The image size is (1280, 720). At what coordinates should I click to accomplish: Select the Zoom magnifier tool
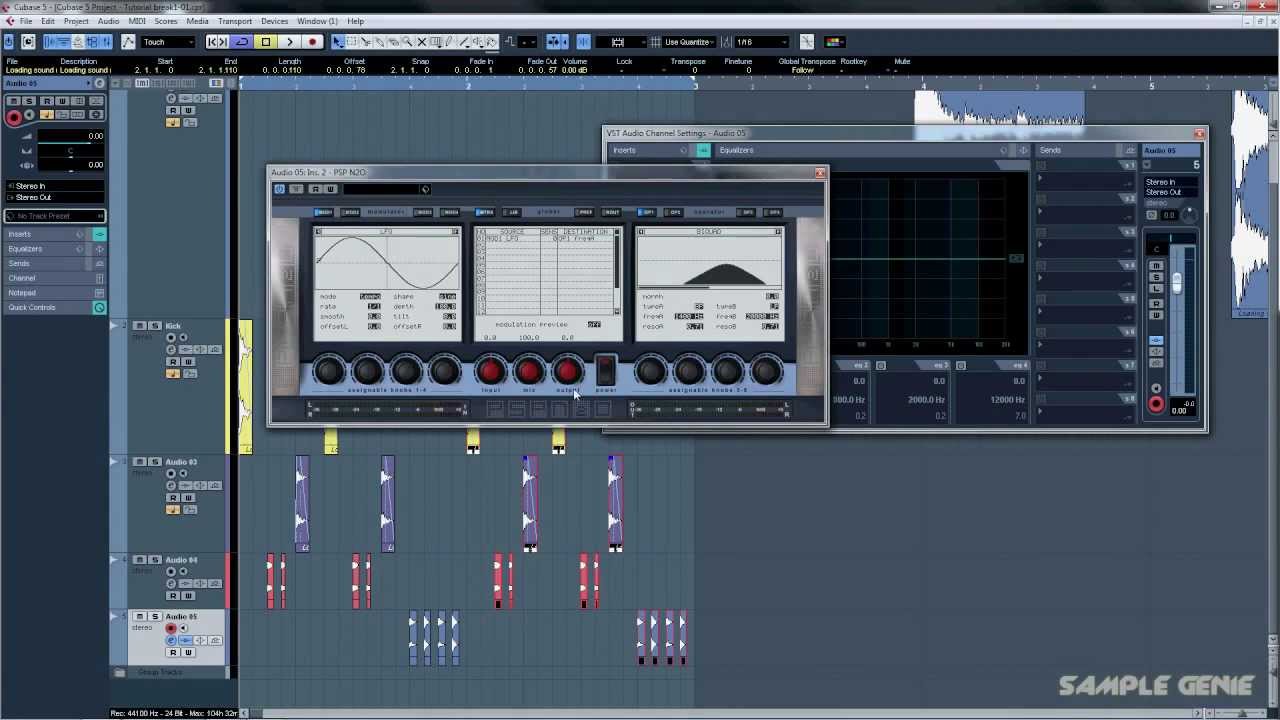[407, 42]
